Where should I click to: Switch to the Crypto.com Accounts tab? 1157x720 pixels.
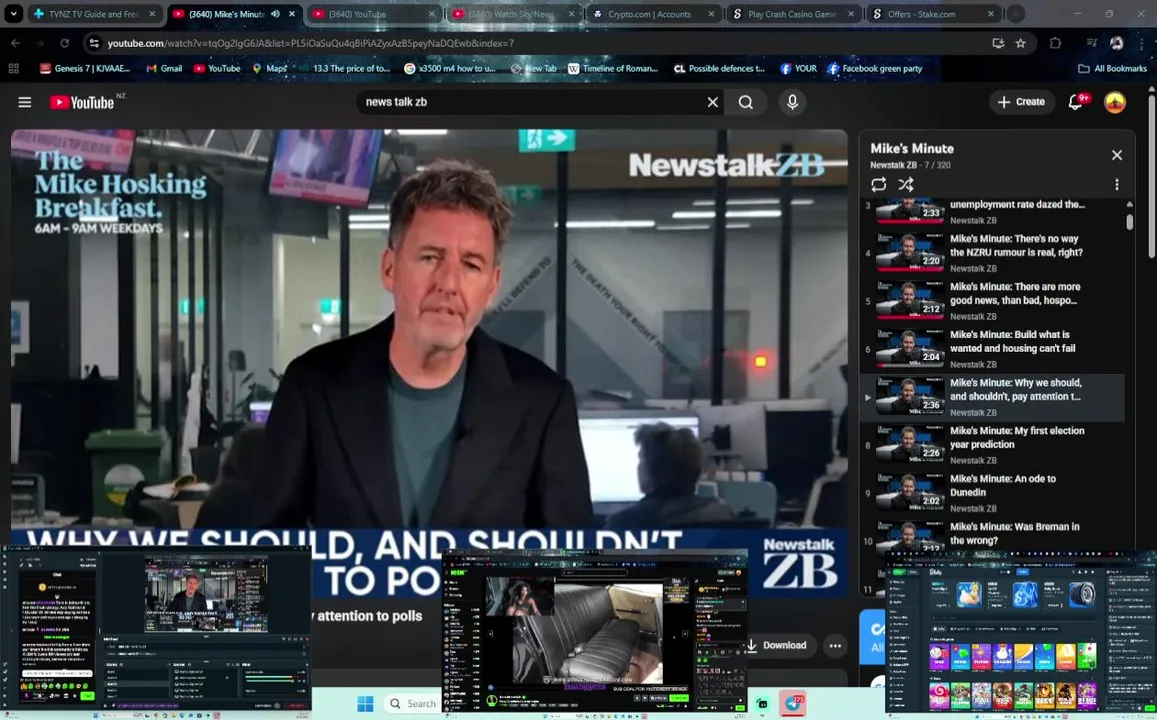pos(654,14)
